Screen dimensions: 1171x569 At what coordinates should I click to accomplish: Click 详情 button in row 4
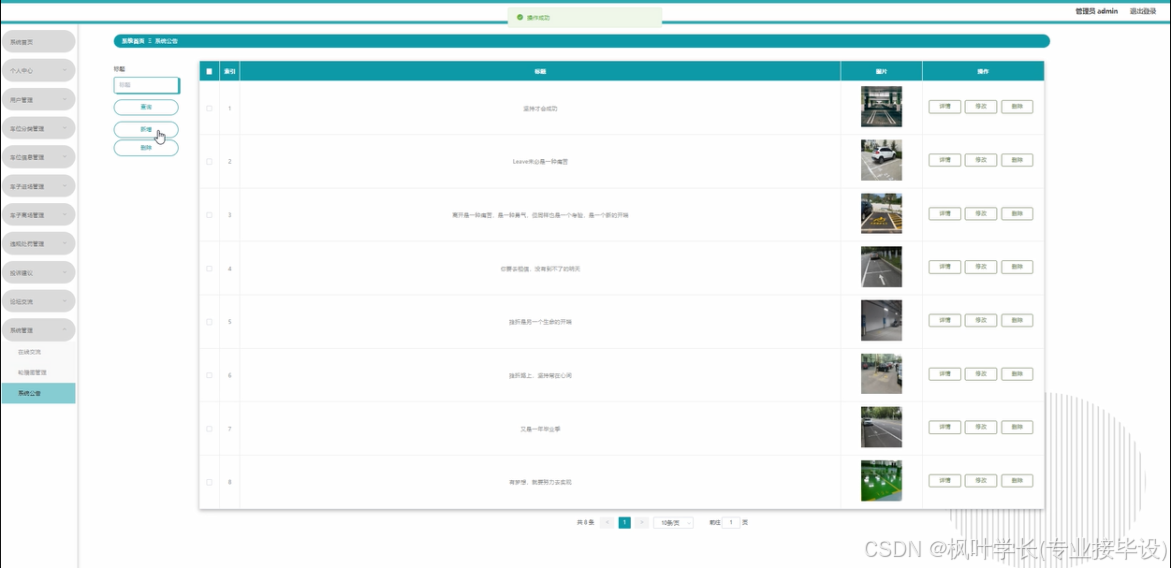[945, 267]
